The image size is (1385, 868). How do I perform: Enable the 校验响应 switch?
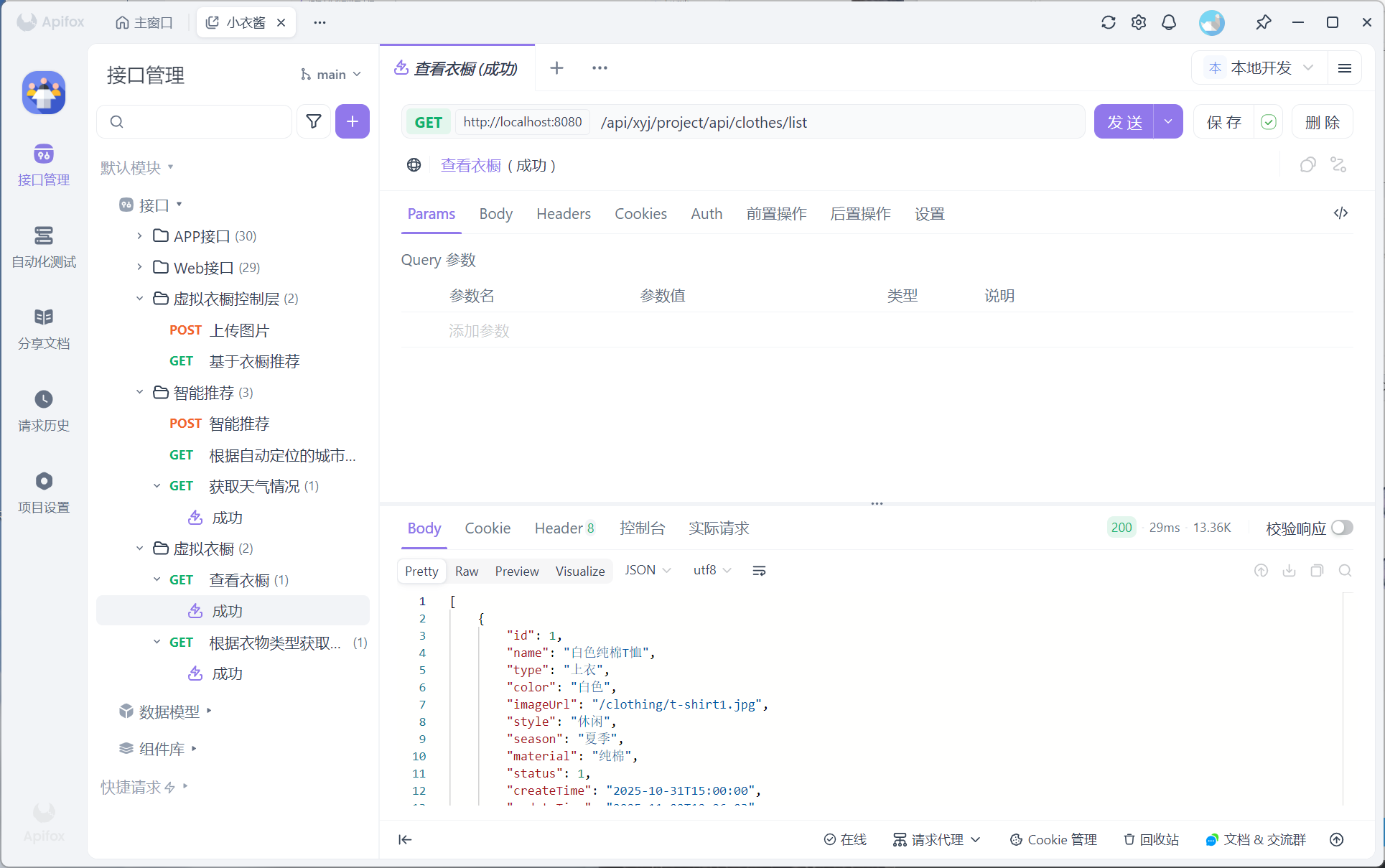click(1341, 528)
